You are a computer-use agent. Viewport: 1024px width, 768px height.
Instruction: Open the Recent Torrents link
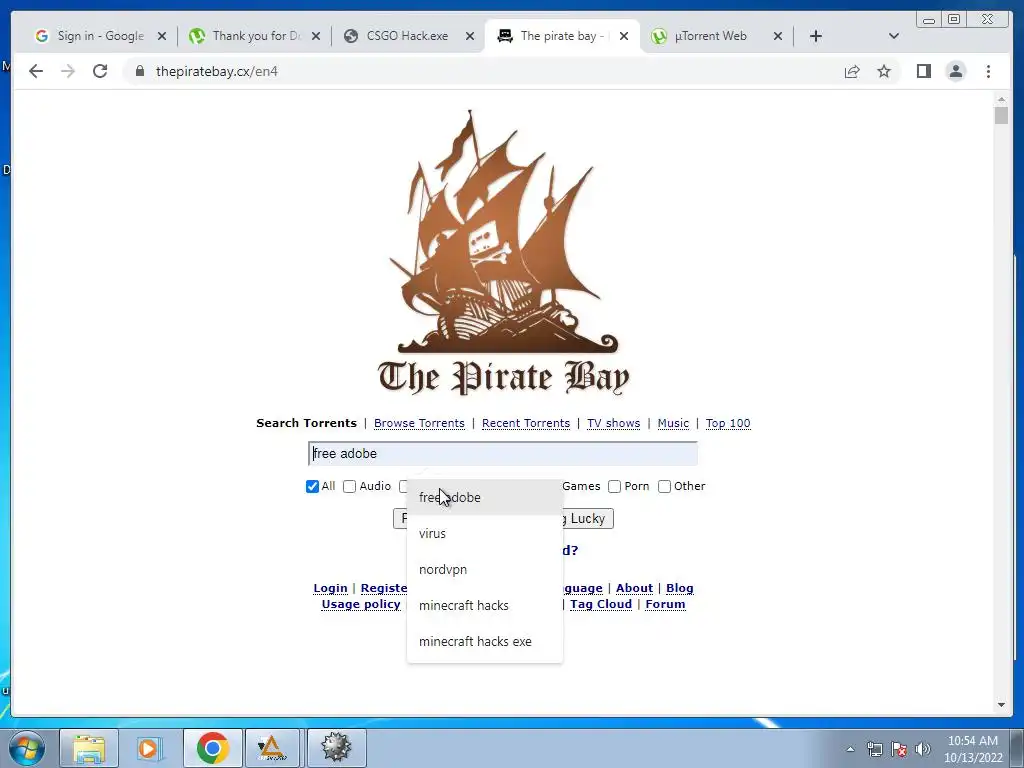[x=526, y=423]
